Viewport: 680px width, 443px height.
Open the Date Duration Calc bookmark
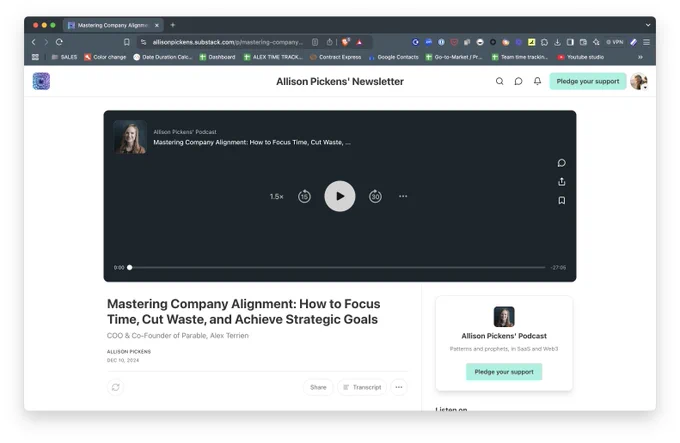click(x=163, y=57)
